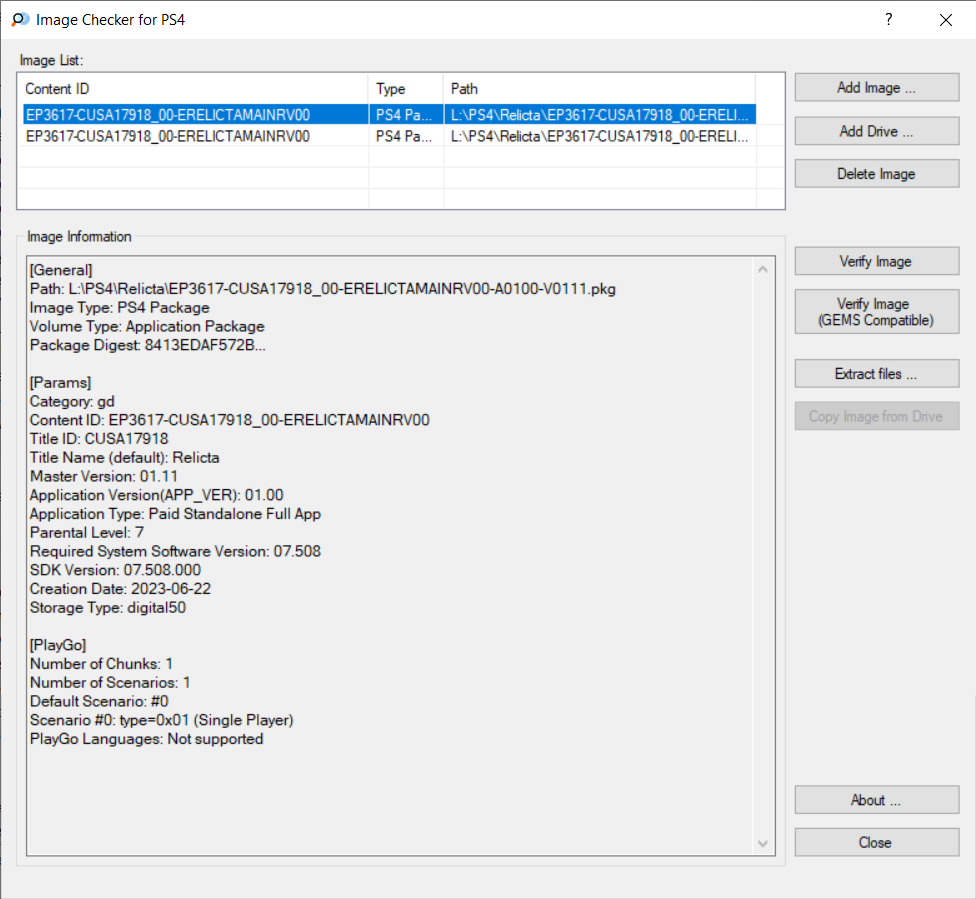Click the question mark help icon
The width and height of the screenshot is (976, 899).
click(x=889, y=19)
